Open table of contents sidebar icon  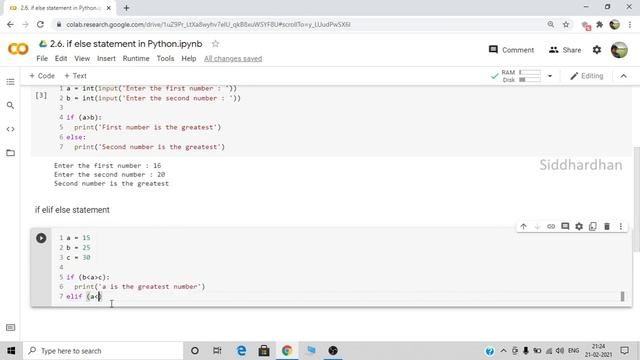[x=11, y=82]
